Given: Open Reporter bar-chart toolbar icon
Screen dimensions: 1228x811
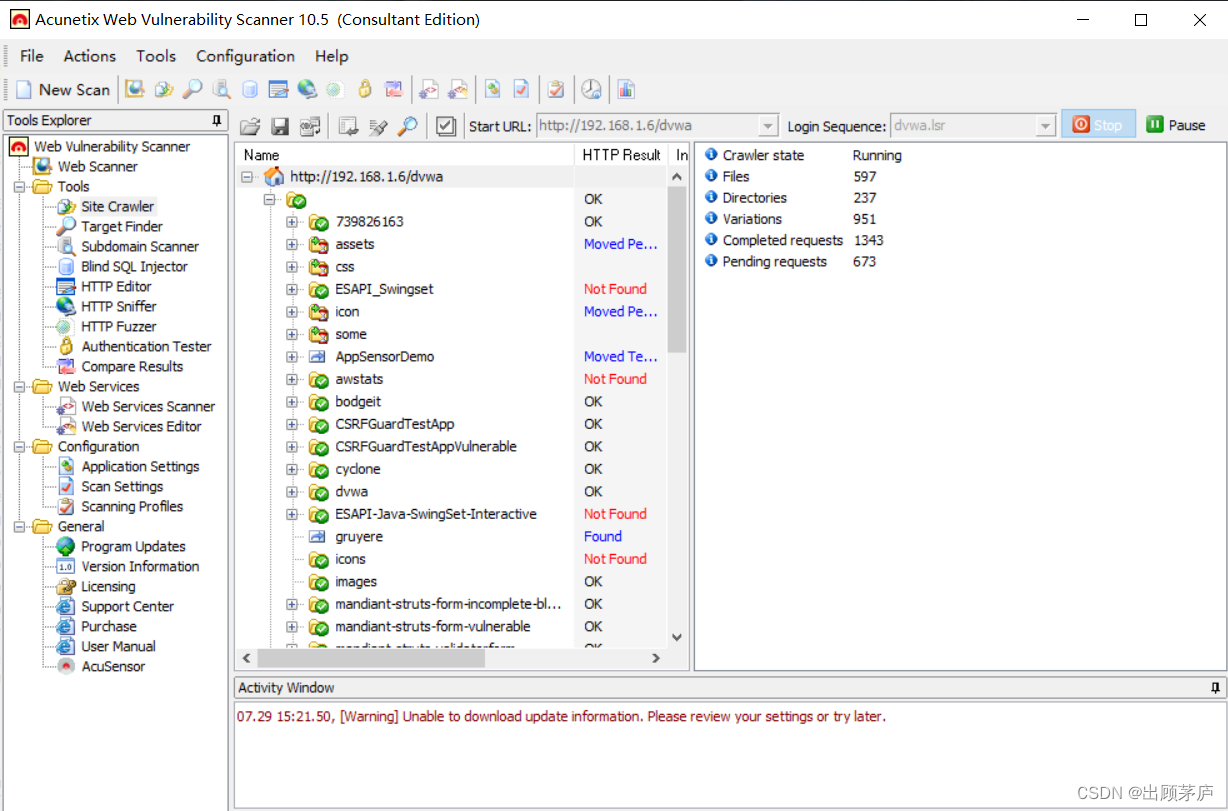Looking at the screenshot, I should pyautogui.click(x=626, y=89).
